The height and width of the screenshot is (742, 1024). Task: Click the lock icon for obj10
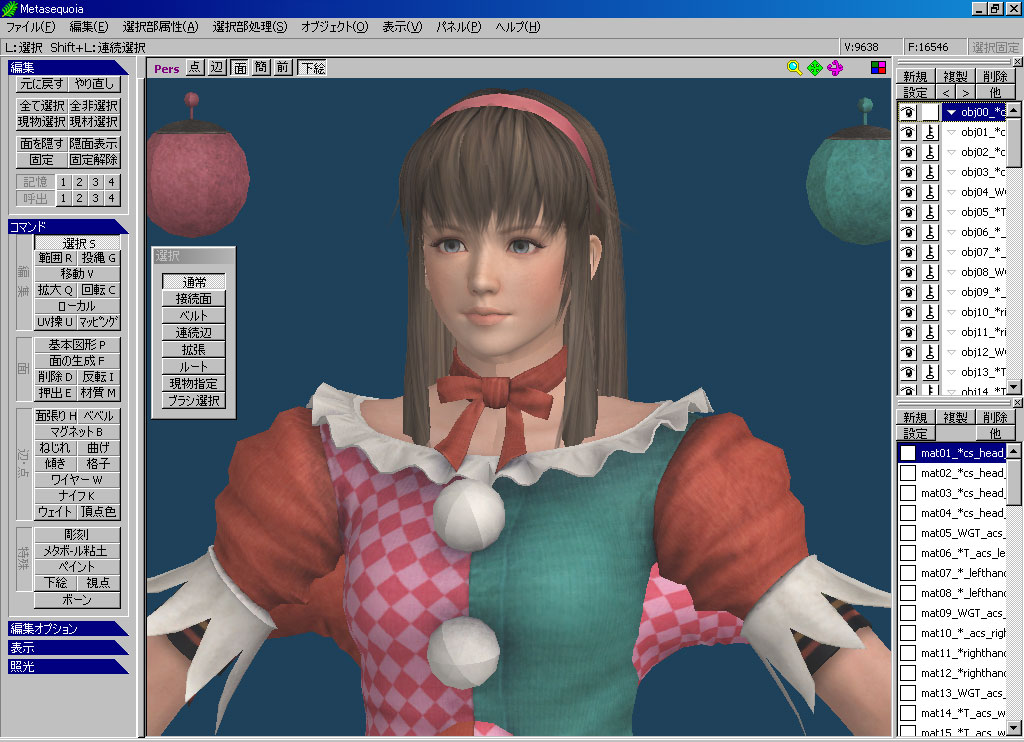[930, 312]
